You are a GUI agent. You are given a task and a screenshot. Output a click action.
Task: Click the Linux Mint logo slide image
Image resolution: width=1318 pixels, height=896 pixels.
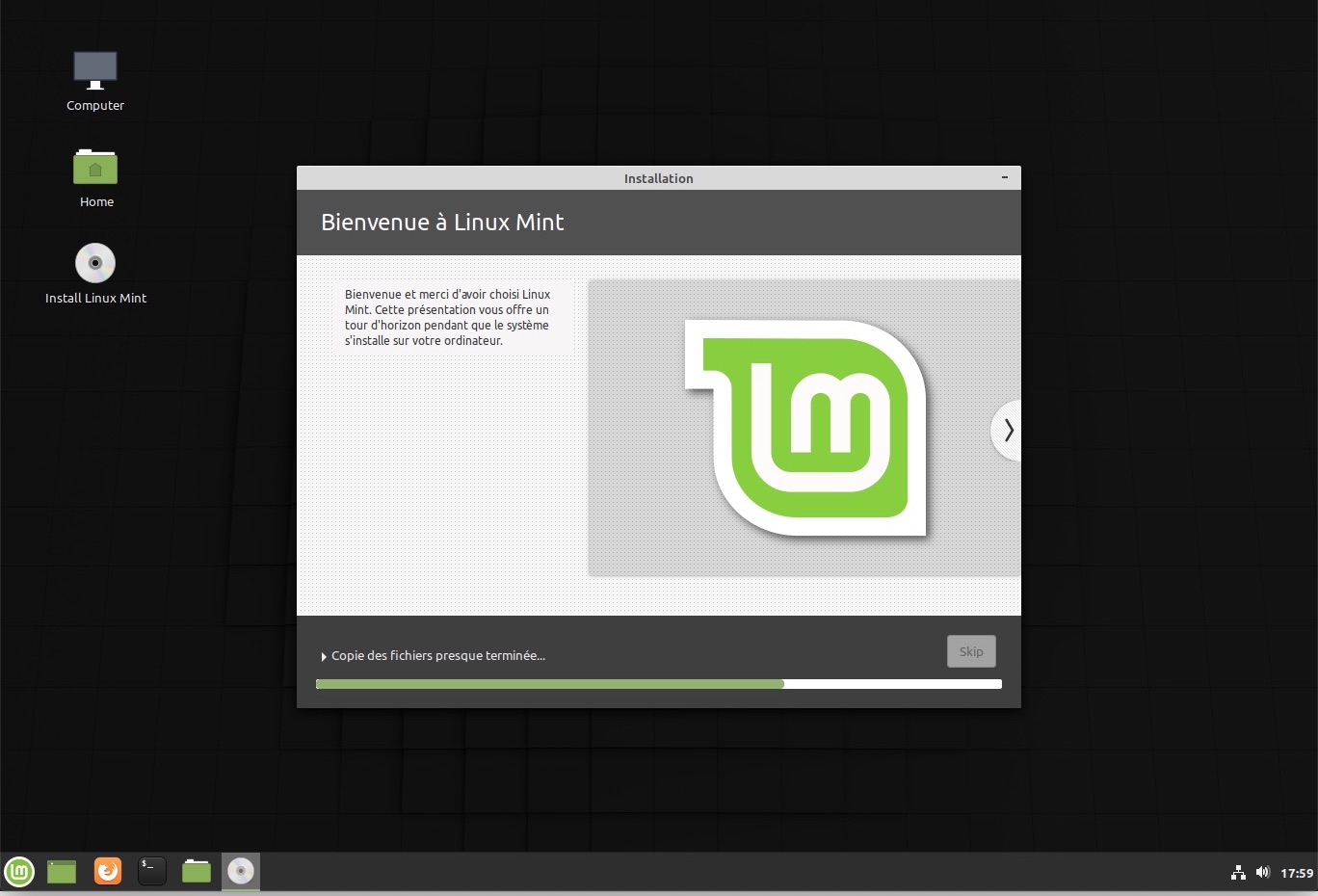805,428
